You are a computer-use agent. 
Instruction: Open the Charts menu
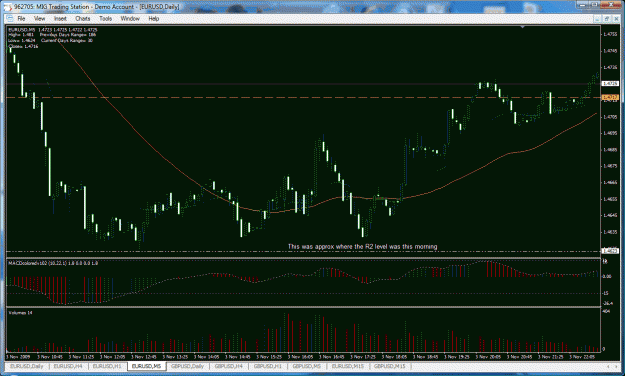[x=83, y=18]
